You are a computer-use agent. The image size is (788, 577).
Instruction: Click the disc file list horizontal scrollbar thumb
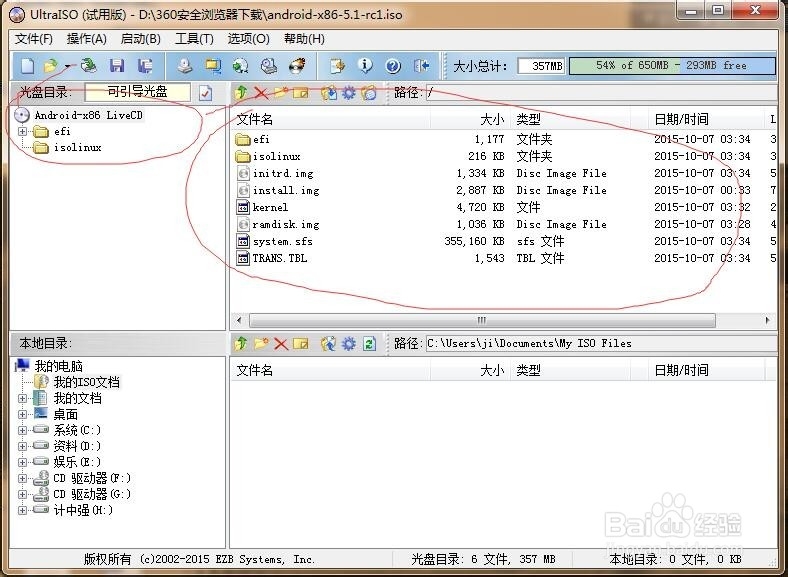482,320
